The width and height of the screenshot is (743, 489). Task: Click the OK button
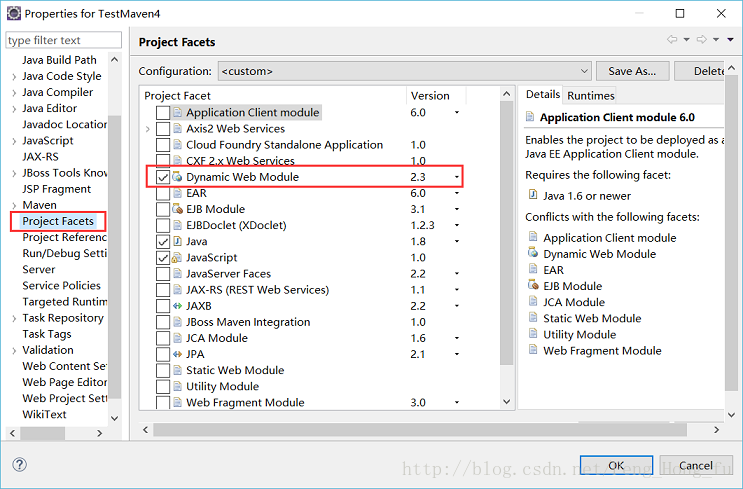point(616,465)
